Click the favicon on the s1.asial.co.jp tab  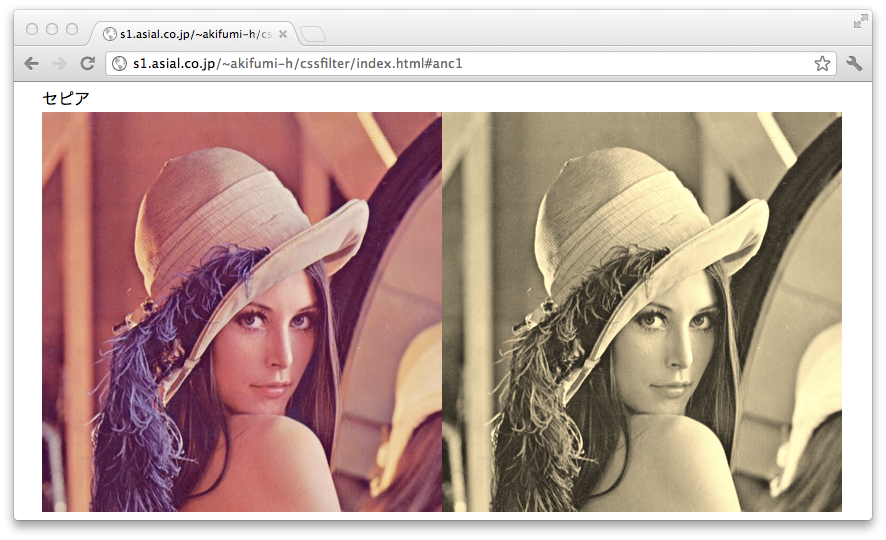click(x=110, y=34)
